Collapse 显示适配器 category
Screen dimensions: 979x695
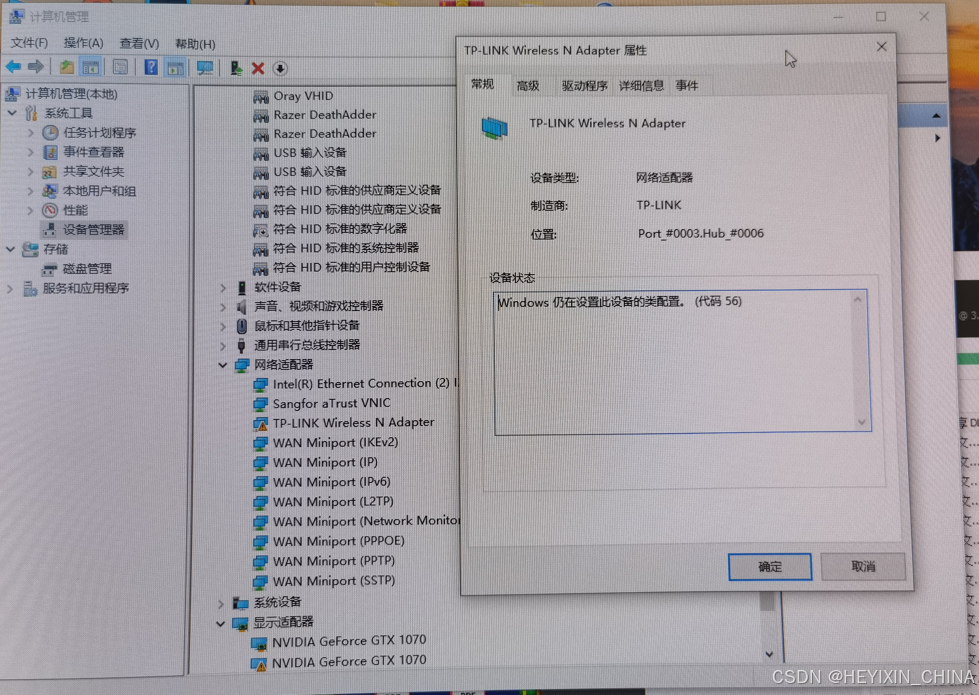[x=220, y=623]
